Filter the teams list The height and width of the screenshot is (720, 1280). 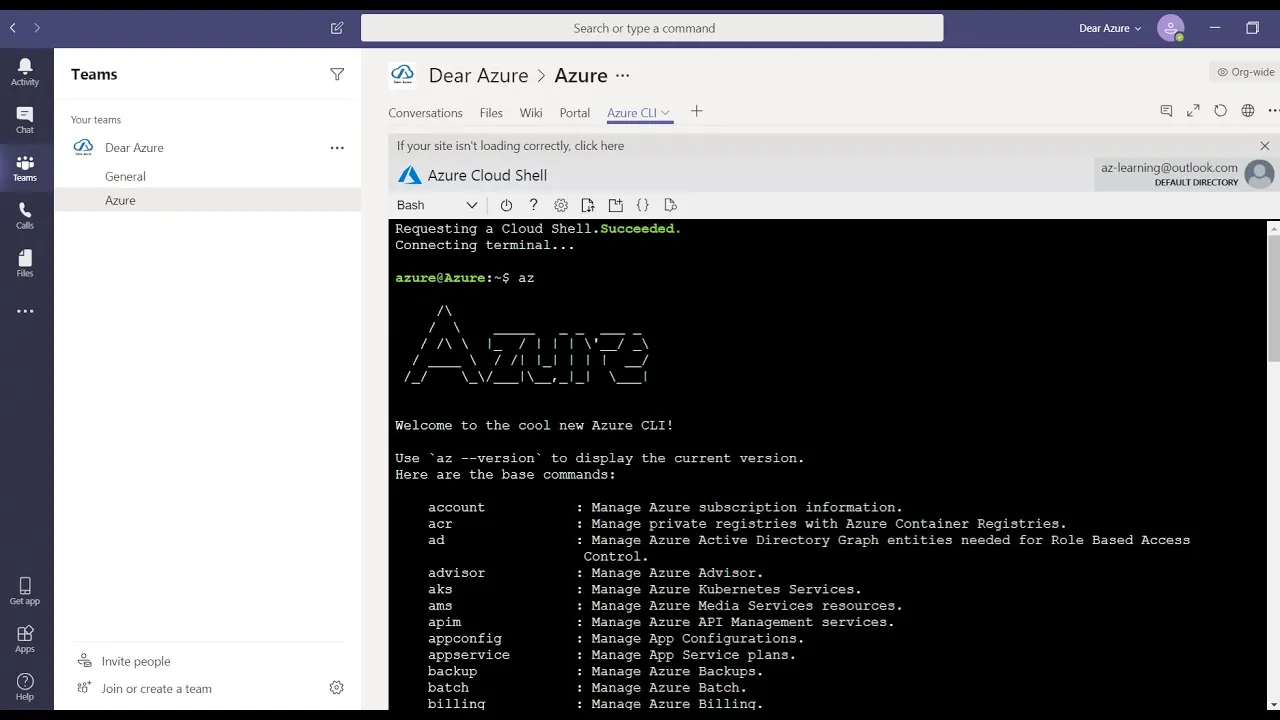pyautogui.click(x=337, y=74)
